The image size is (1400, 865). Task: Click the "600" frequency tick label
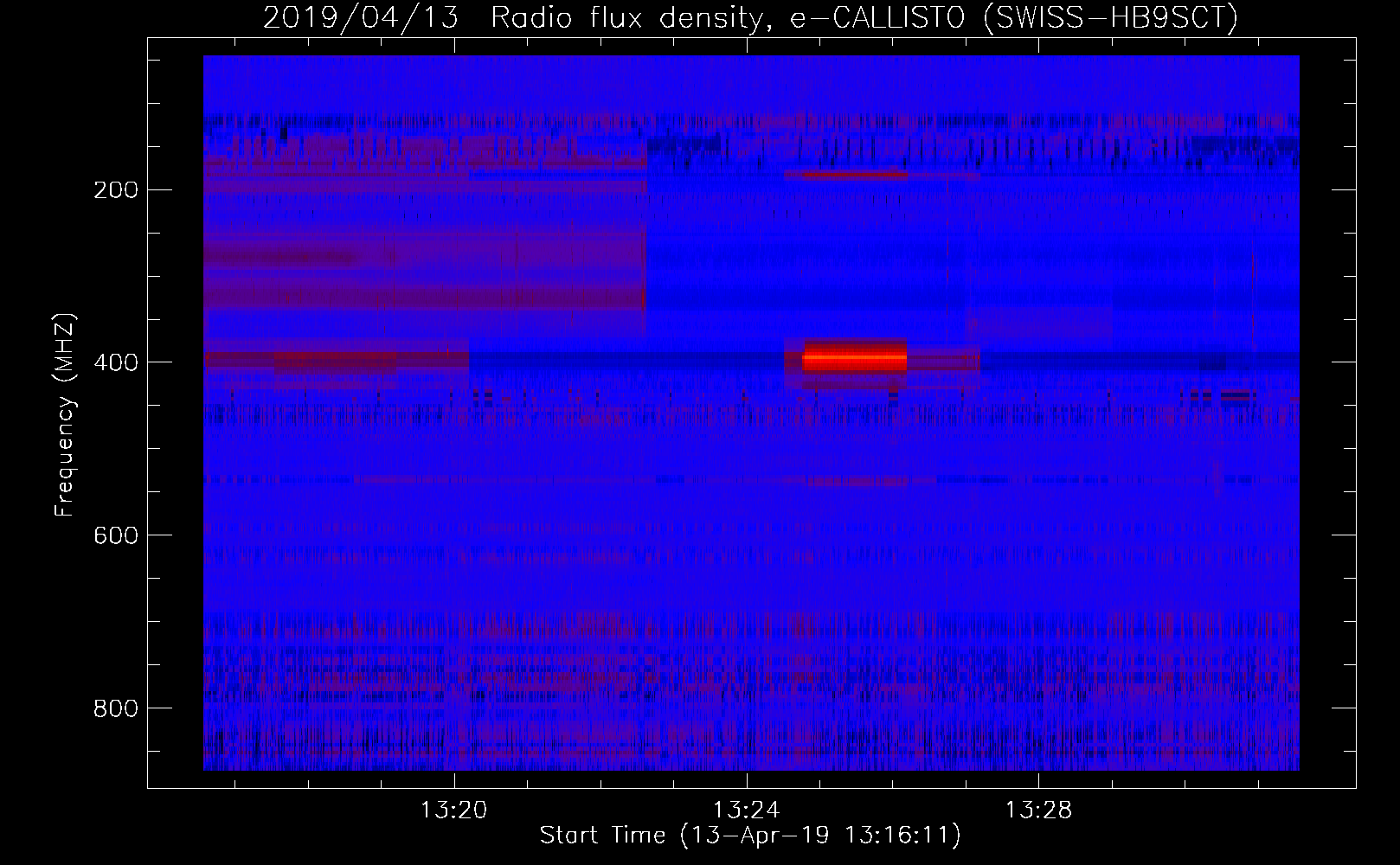point(115,535)
